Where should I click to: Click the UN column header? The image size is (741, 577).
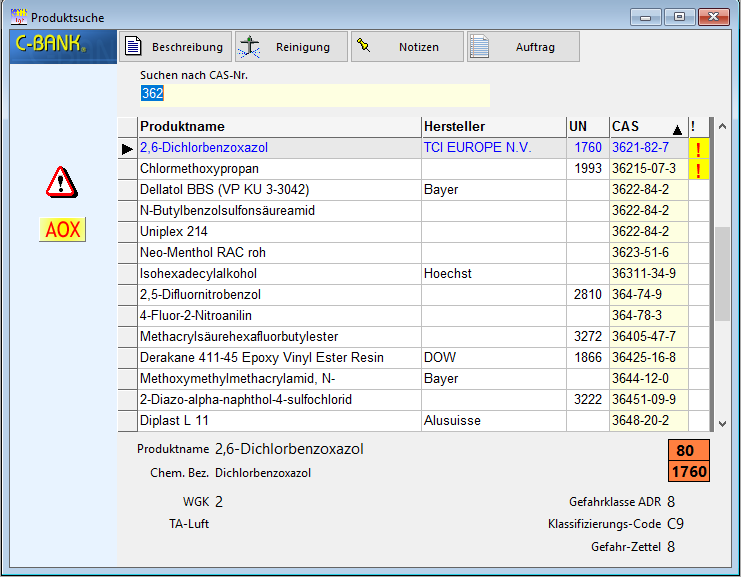pos(587,127)
